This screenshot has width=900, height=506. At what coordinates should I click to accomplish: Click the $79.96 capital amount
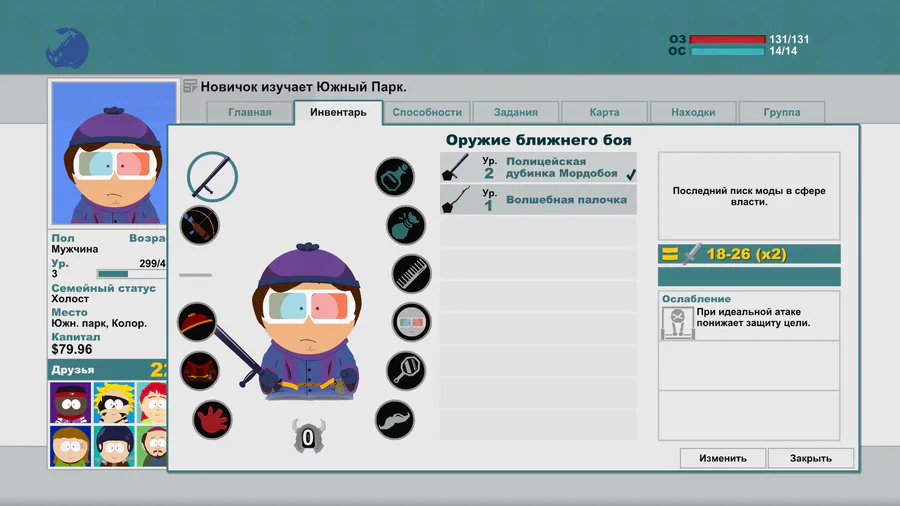(72, 349)
